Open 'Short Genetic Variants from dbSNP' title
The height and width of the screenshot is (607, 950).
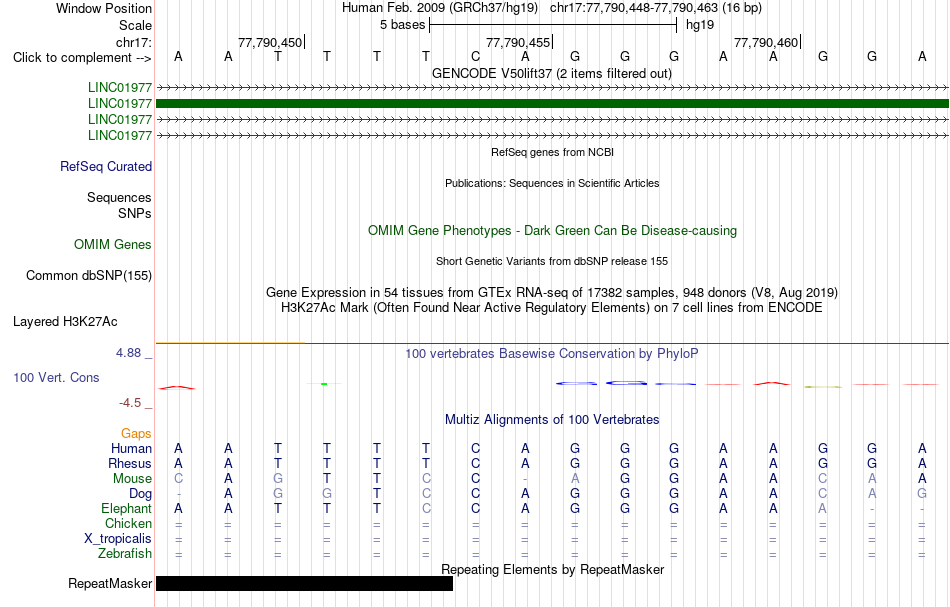point(551,262)
